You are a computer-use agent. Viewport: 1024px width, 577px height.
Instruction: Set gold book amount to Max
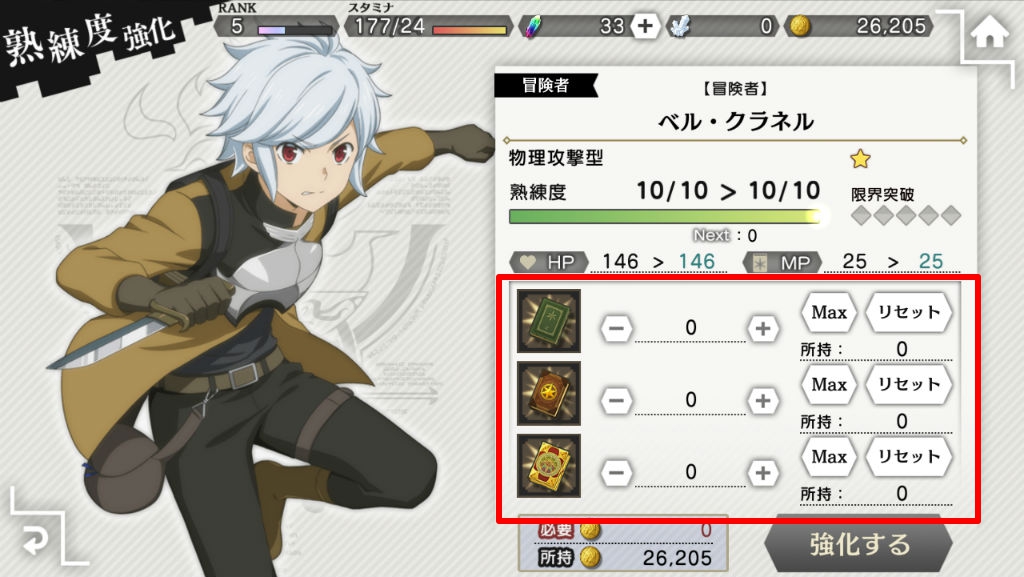point(829,457)
